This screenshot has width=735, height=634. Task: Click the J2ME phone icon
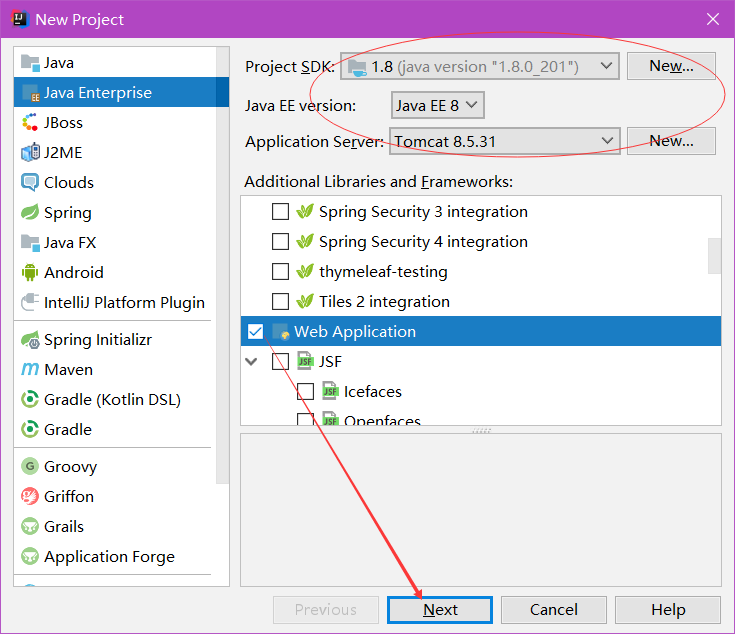pos(30,152)
